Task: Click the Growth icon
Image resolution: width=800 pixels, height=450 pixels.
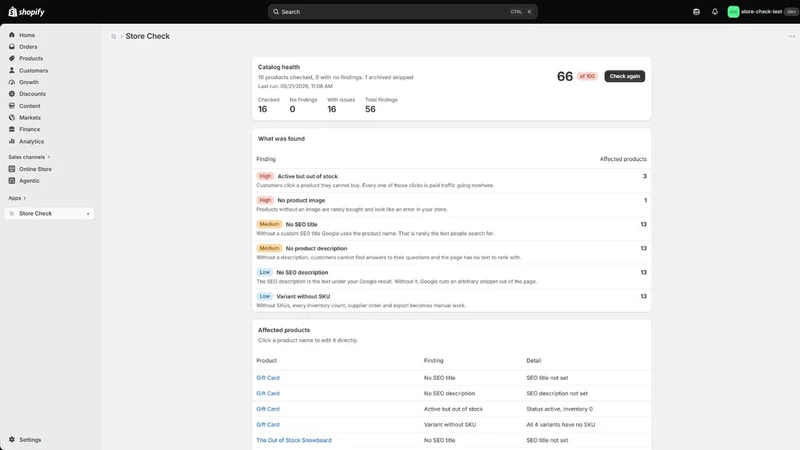Action: point(12,82)
